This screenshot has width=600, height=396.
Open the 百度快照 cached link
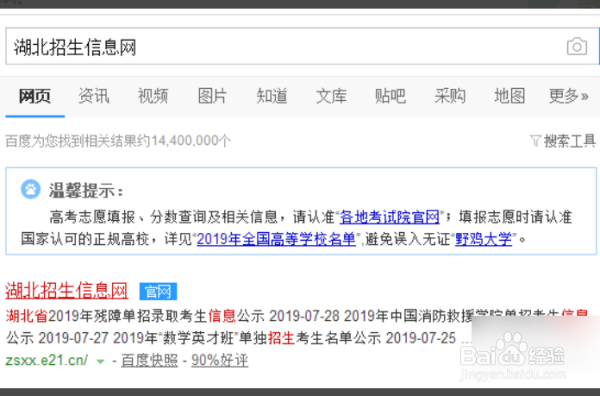tap(149, 360)
